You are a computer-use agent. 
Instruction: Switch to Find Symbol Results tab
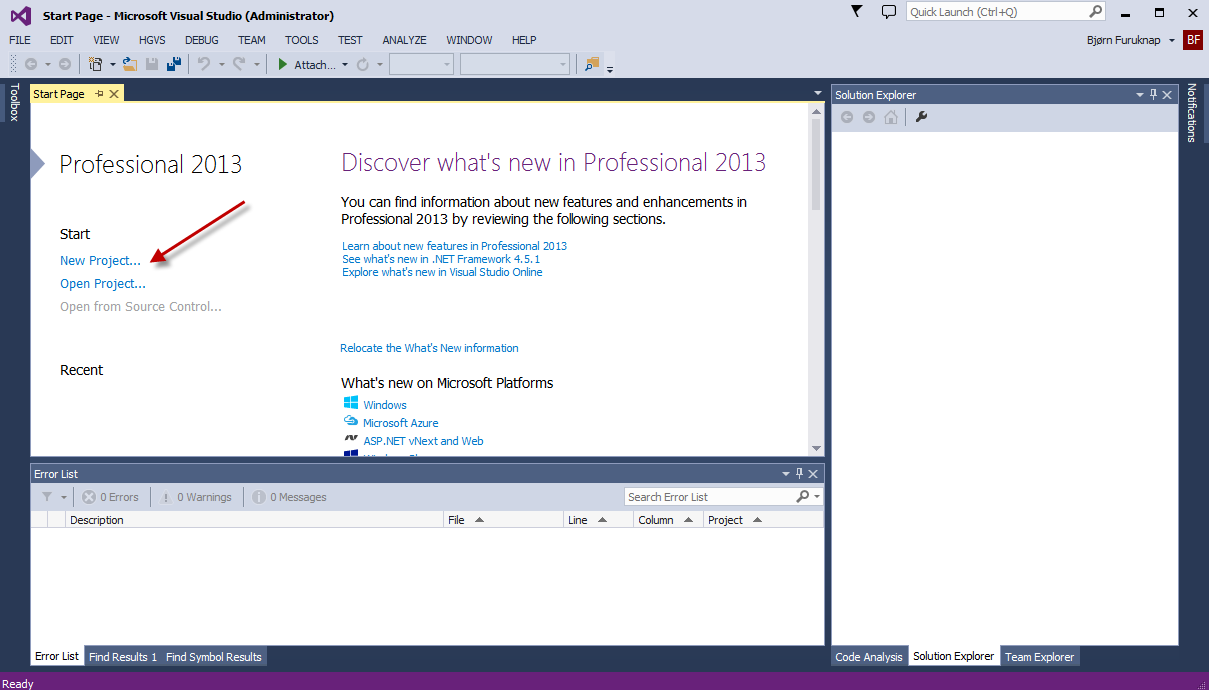click(214, 657)
